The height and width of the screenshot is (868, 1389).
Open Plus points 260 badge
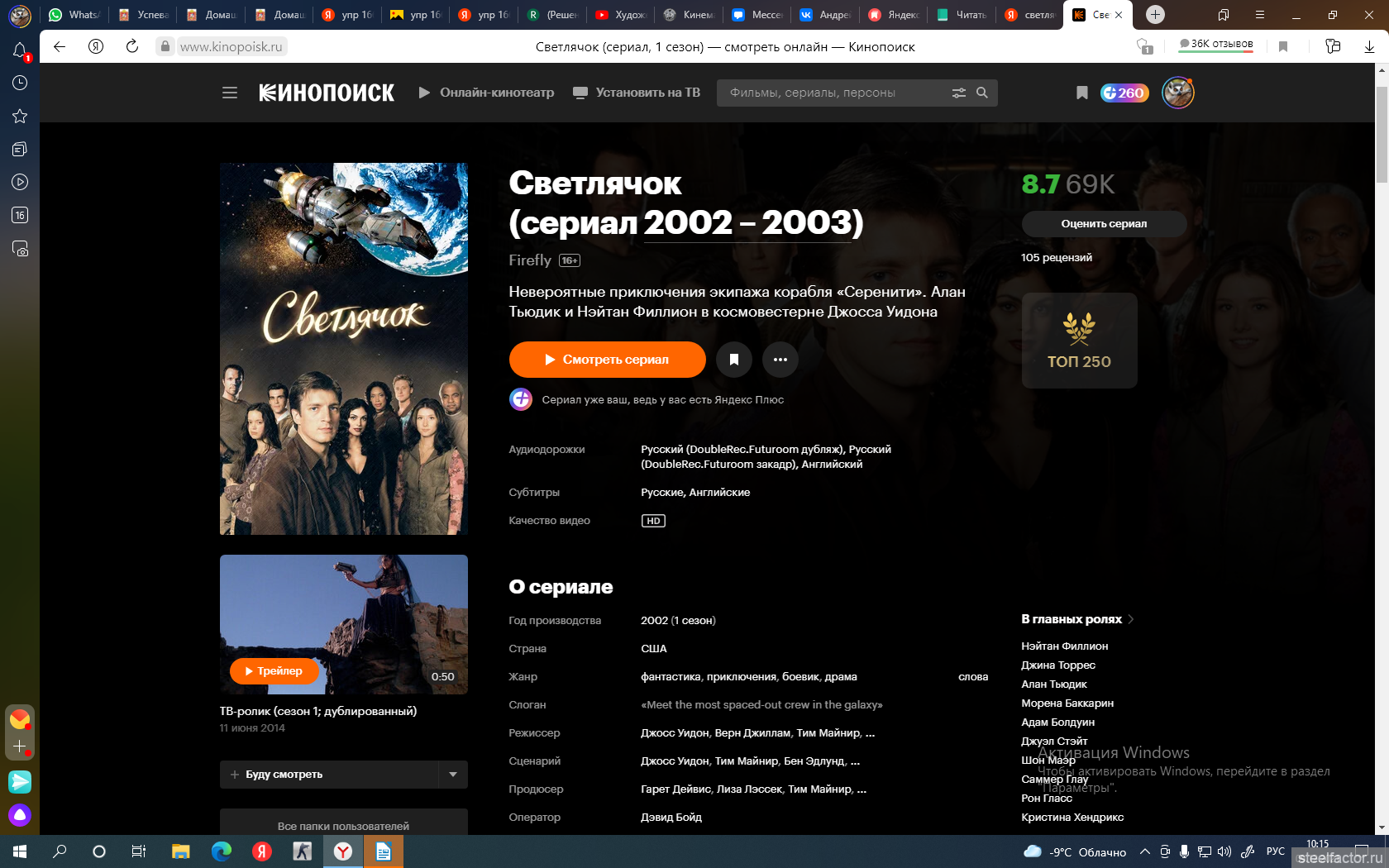[x=1124, y=93]
